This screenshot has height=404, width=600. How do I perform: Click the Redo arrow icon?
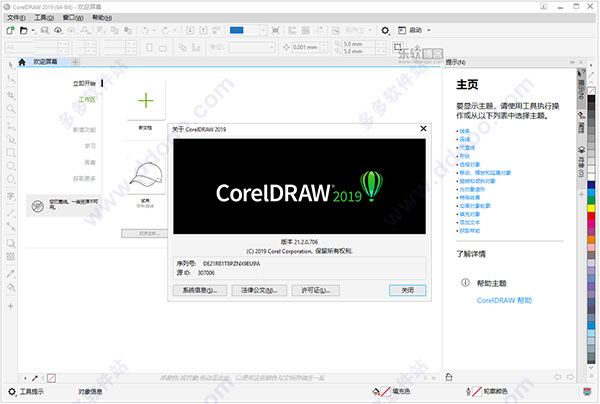click(165, 30)
